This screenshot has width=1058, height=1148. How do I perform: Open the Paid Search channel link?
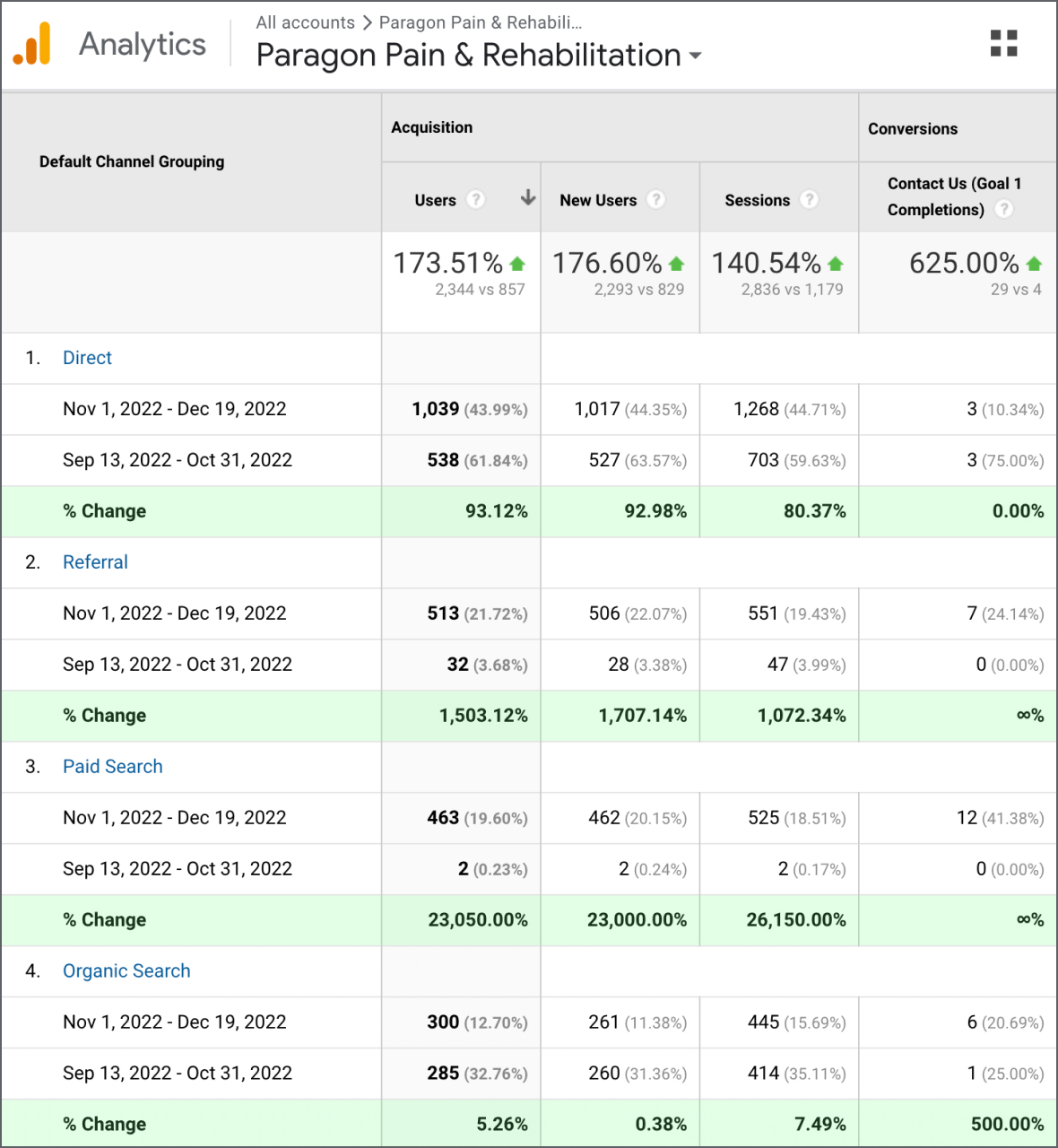(113, 767)
